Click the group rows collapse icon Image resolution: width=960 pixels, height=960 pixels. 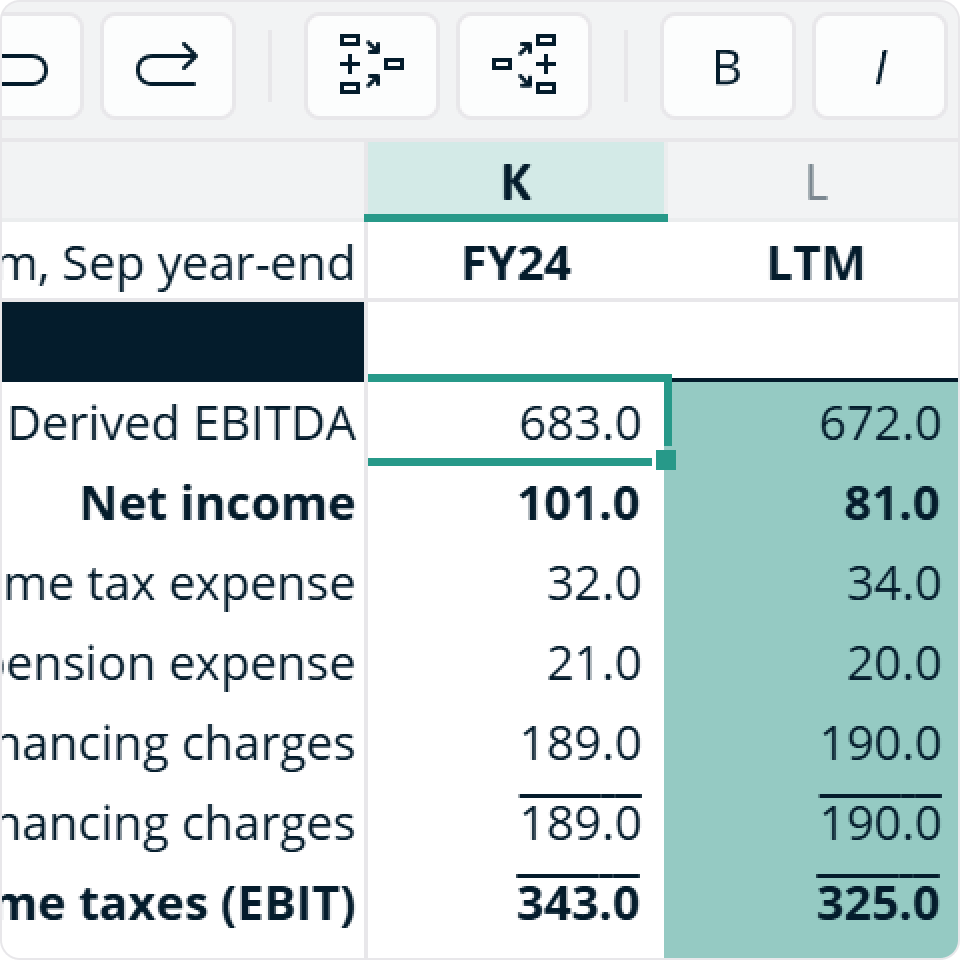point(372,66)
